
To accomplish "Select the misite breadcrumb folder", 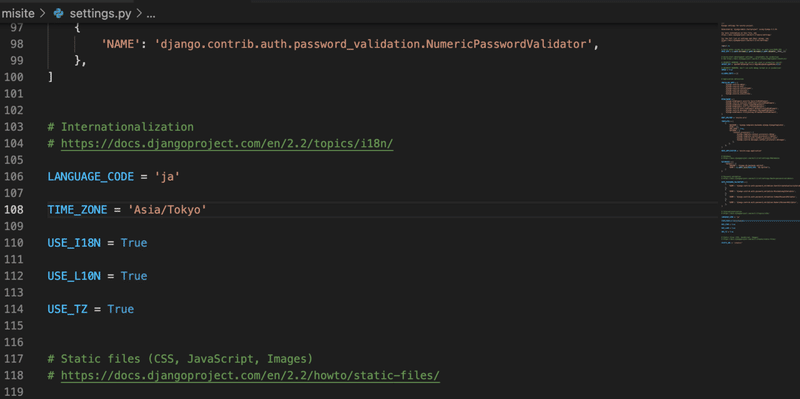I will coord(18,14).
